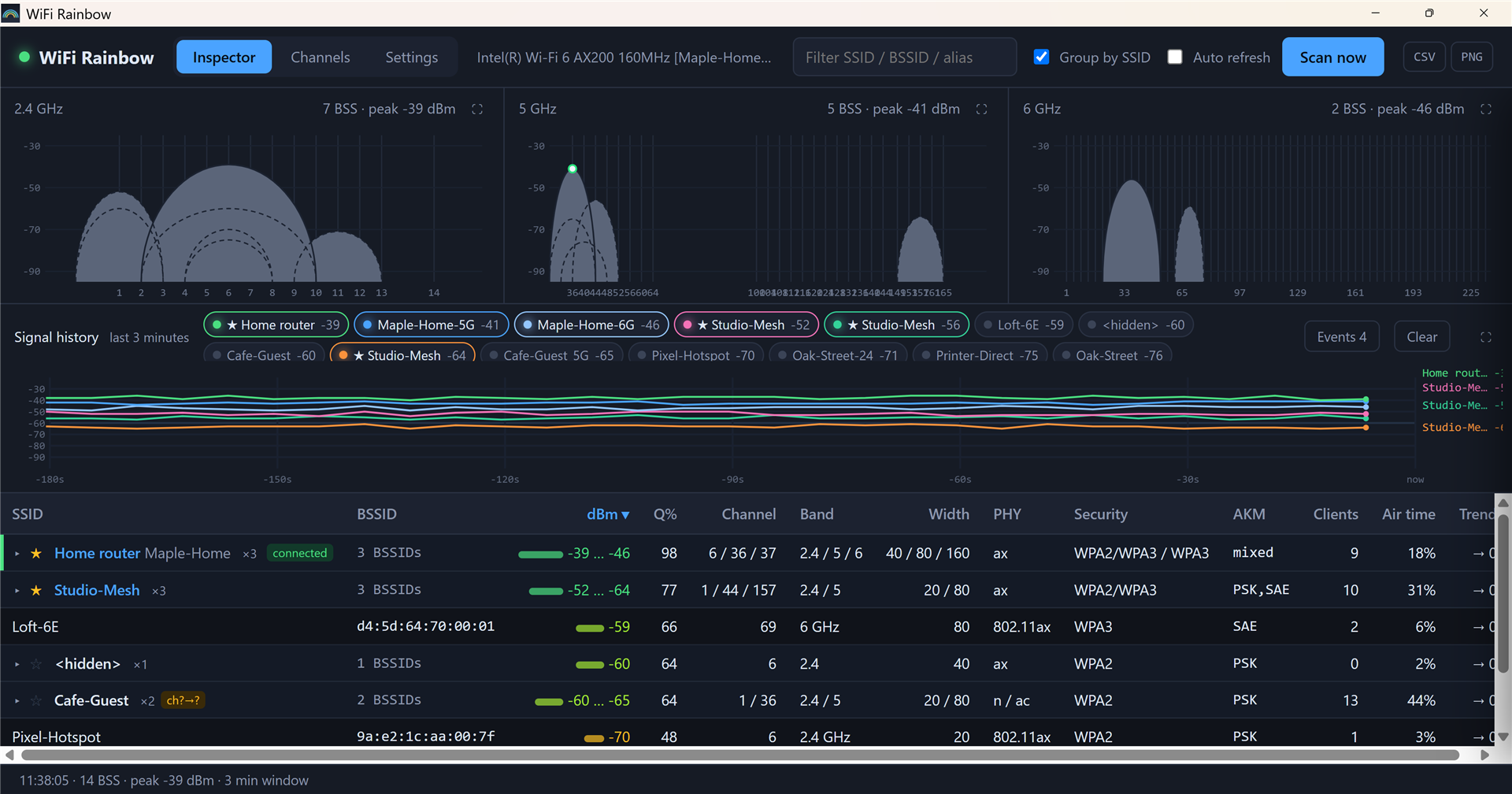
Task: Click the Pixel-Hotspot orange signal bar
Action: point(594,738)
